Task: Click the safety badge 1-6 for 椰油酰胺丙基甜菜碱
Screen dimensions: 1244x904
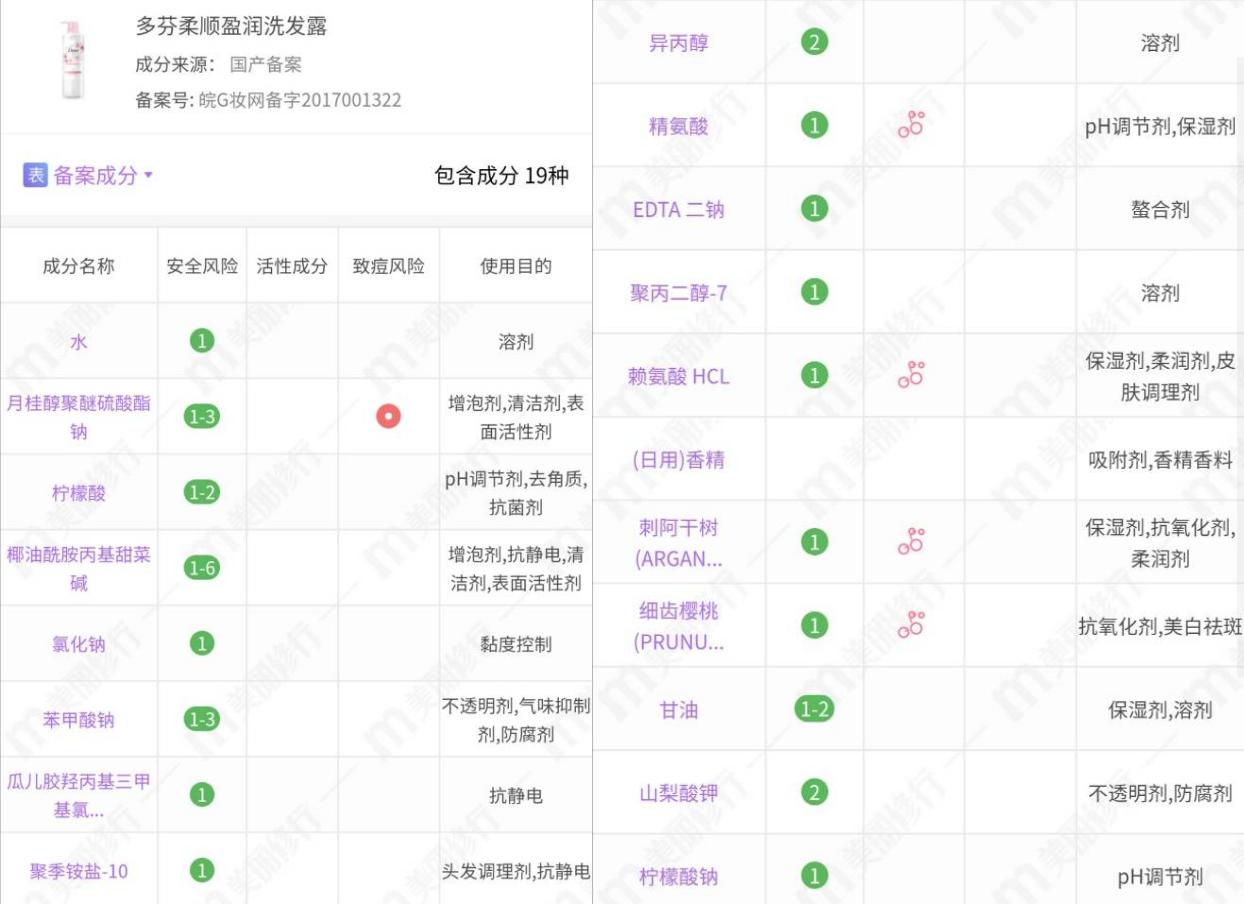Action: tap(202, 568)
